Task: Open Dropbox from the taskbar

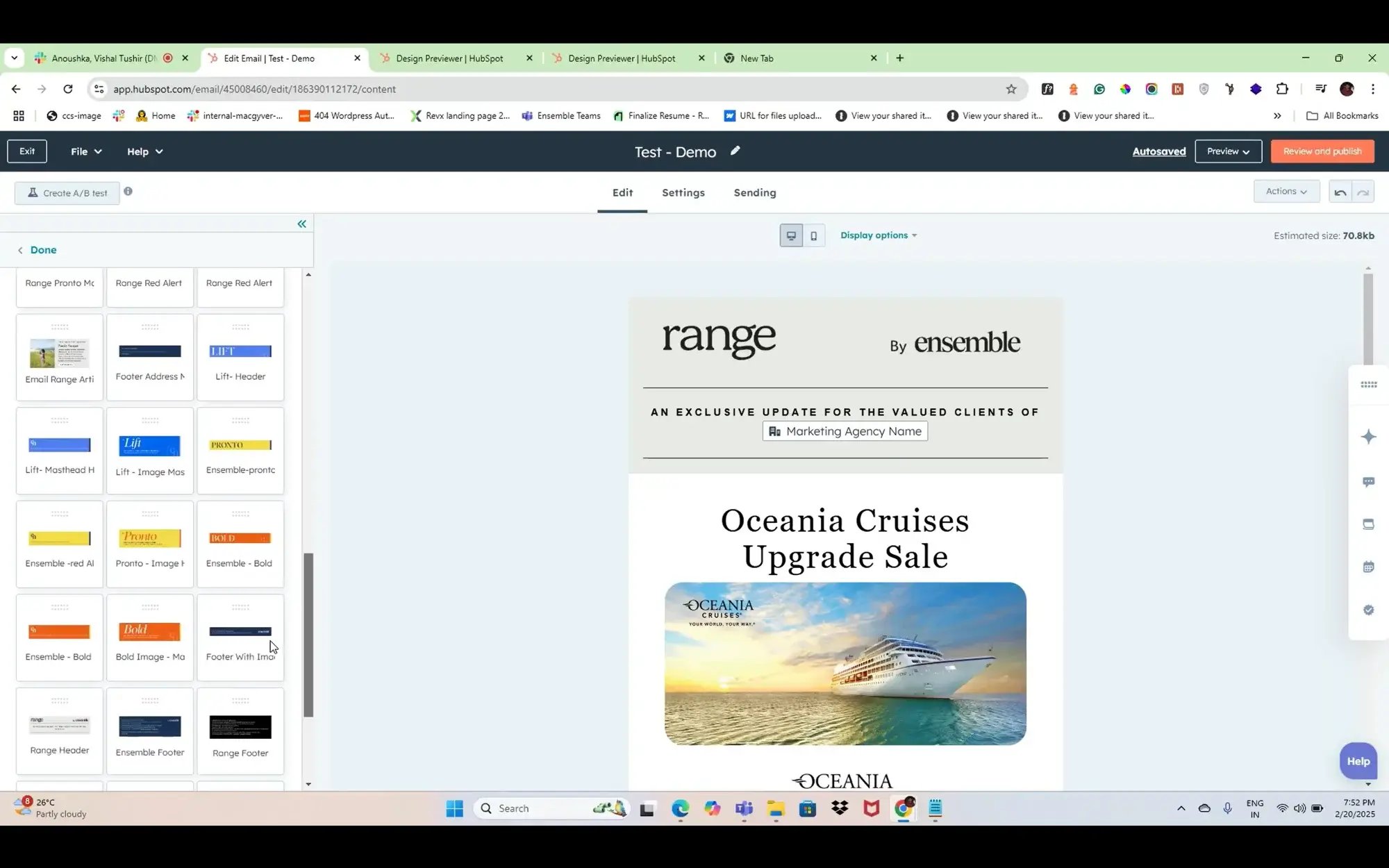Action: tap(840, 808)
